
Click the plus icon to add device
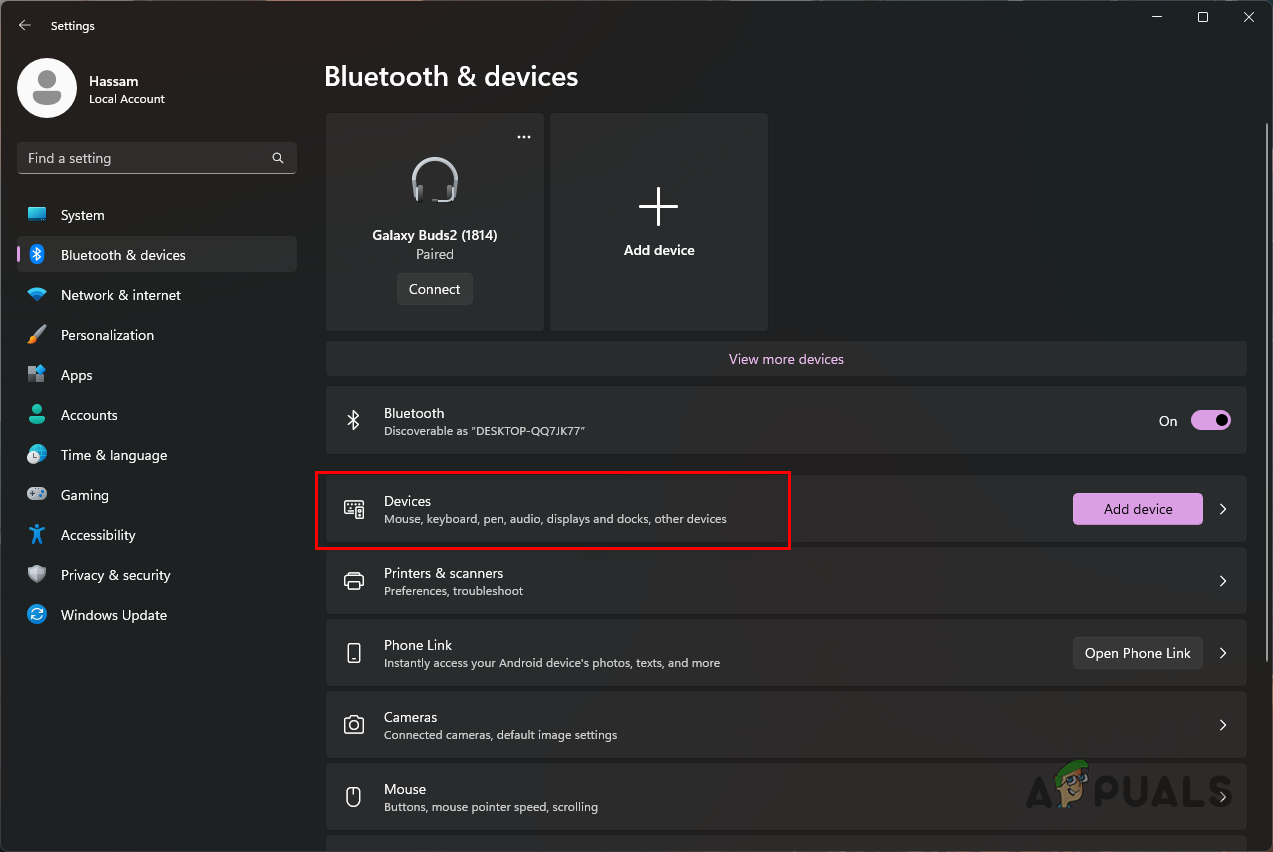point(658,207)
